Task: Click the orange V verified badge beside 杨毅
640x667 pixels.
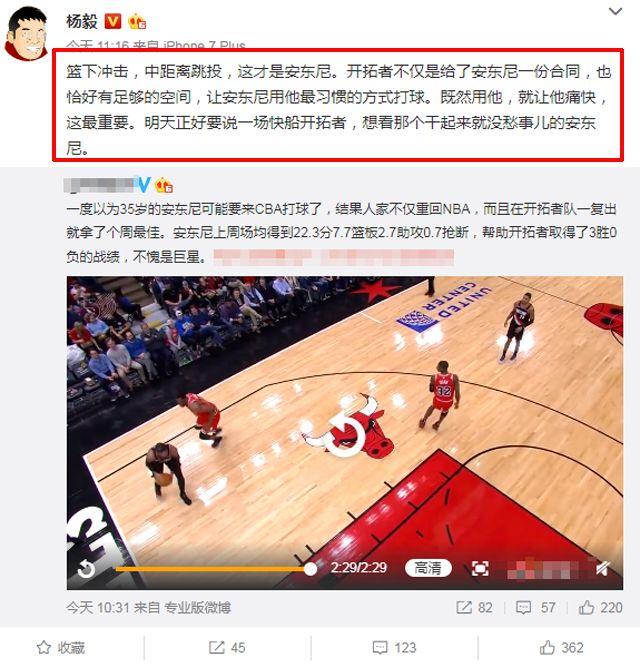Action: click(113, 21)
